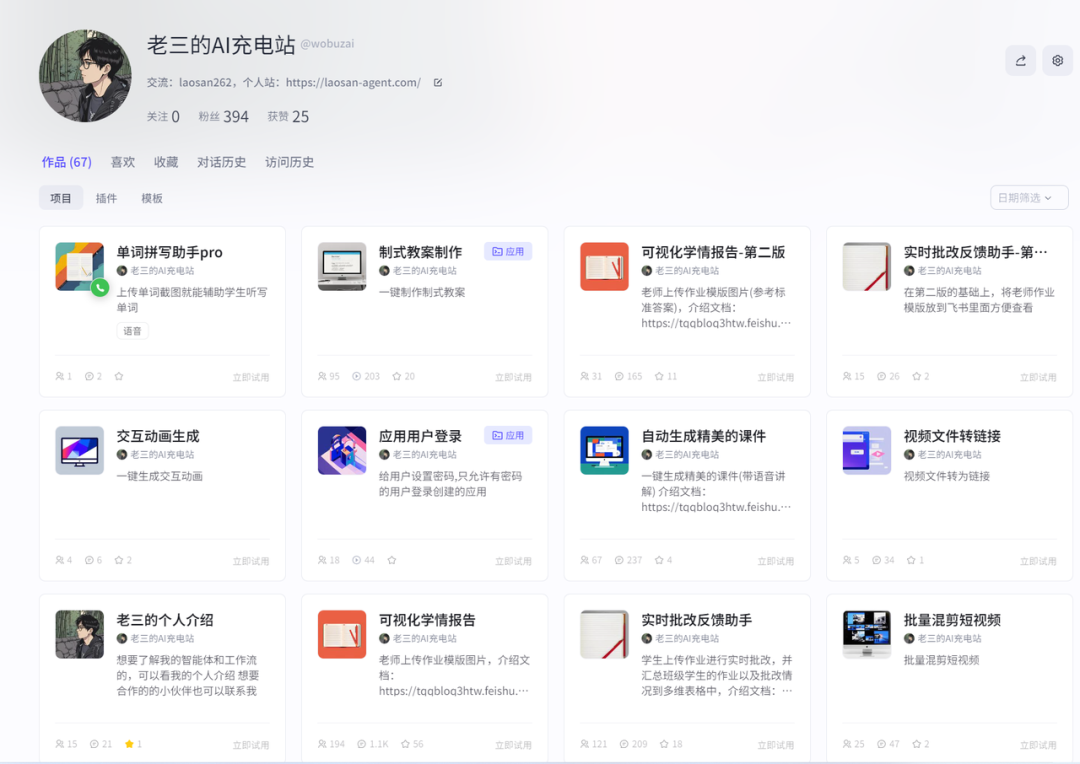
Task: Open the laosan-agent.com personal site link
Action: tap(355, 83)
